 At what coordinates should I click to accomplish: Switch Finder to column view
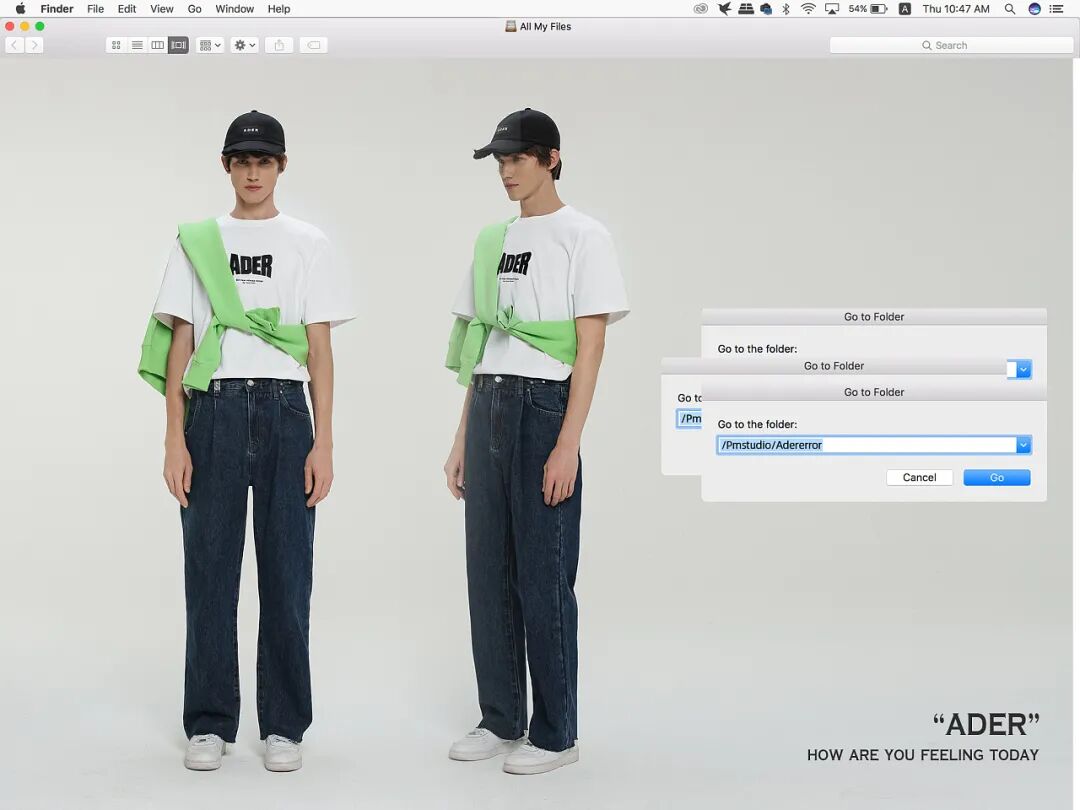pos(158,45)
